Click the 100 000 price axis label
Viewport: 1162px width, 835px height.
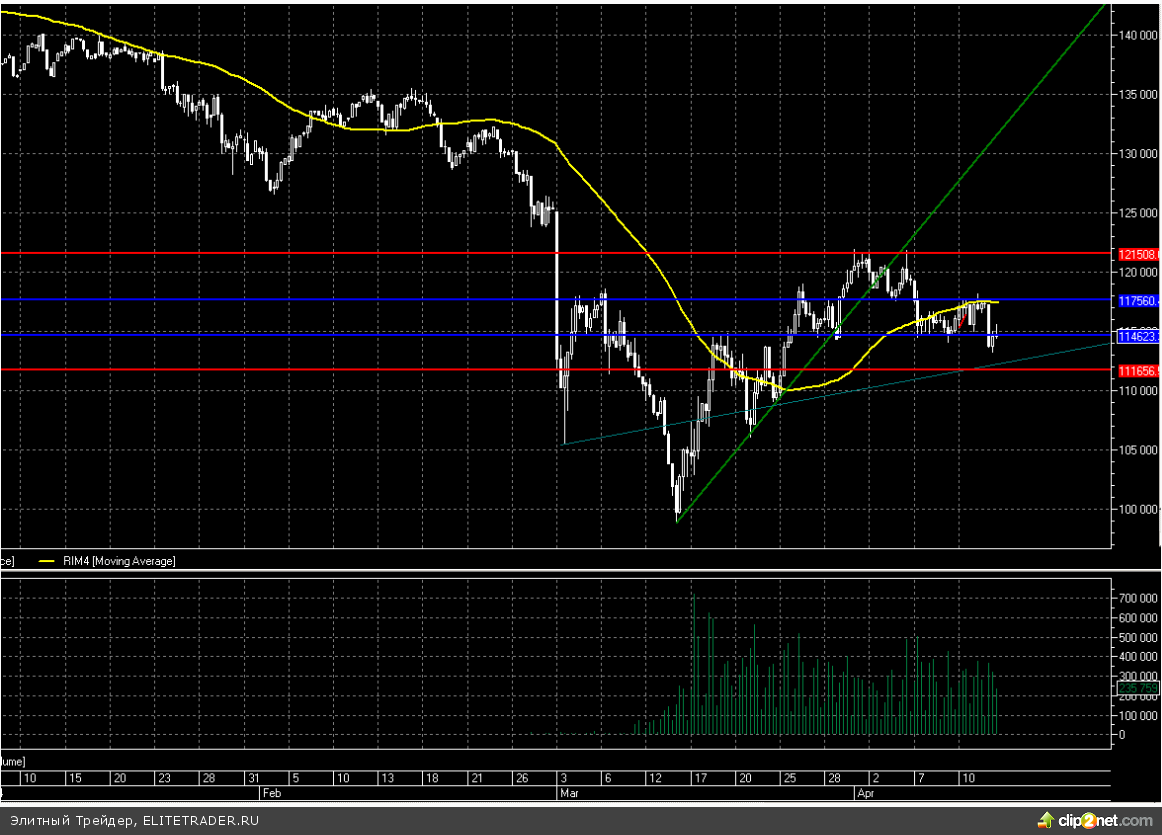click(x=1135, y=509)
